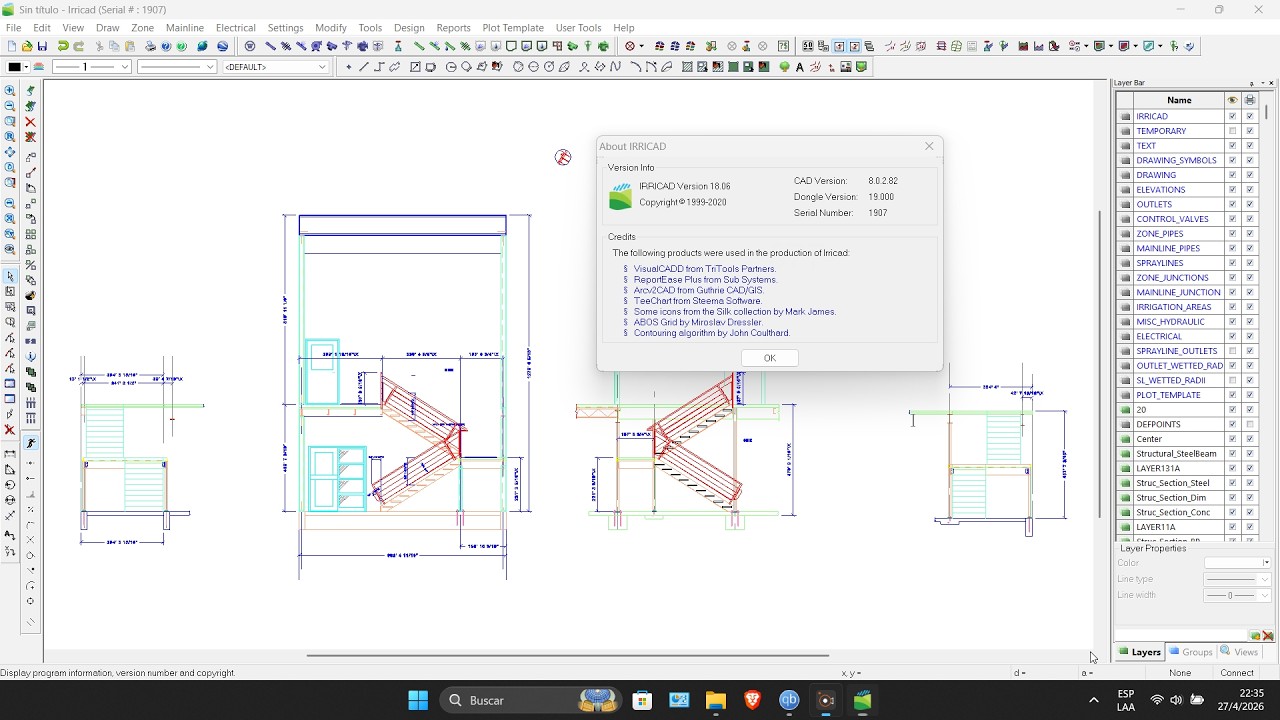Click the current color black swatch
Viewport: 1280px width, 720px height.
coord(14,67)
